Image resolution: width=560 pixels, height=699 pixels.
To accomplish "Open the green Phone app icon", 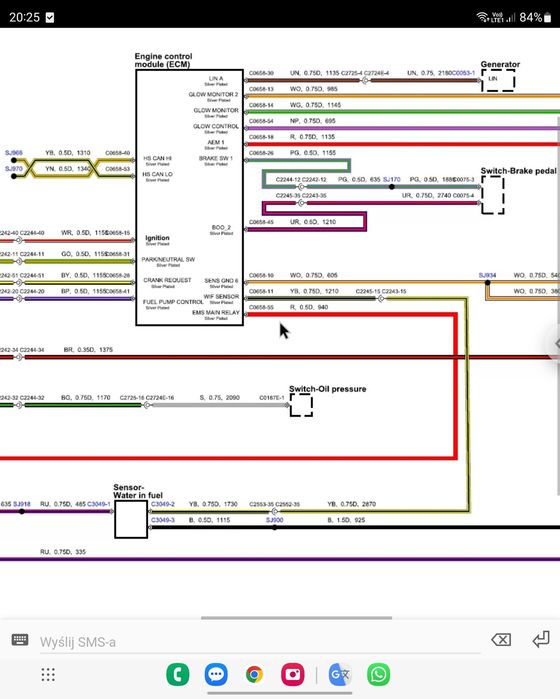I will pos(177,674).
